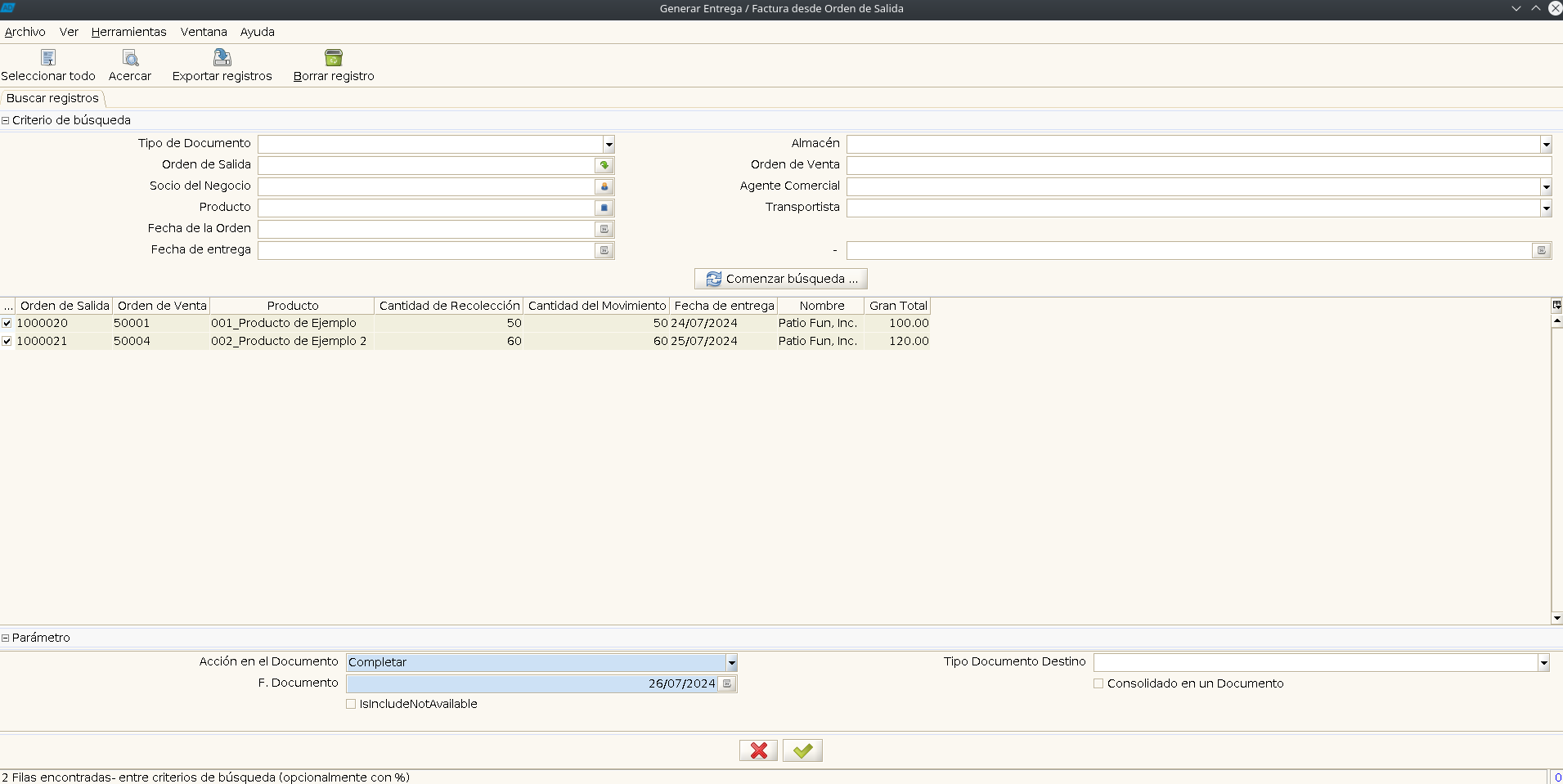Sort by Gran Total column header
The image size is (1563, 784).
[898, 306]
